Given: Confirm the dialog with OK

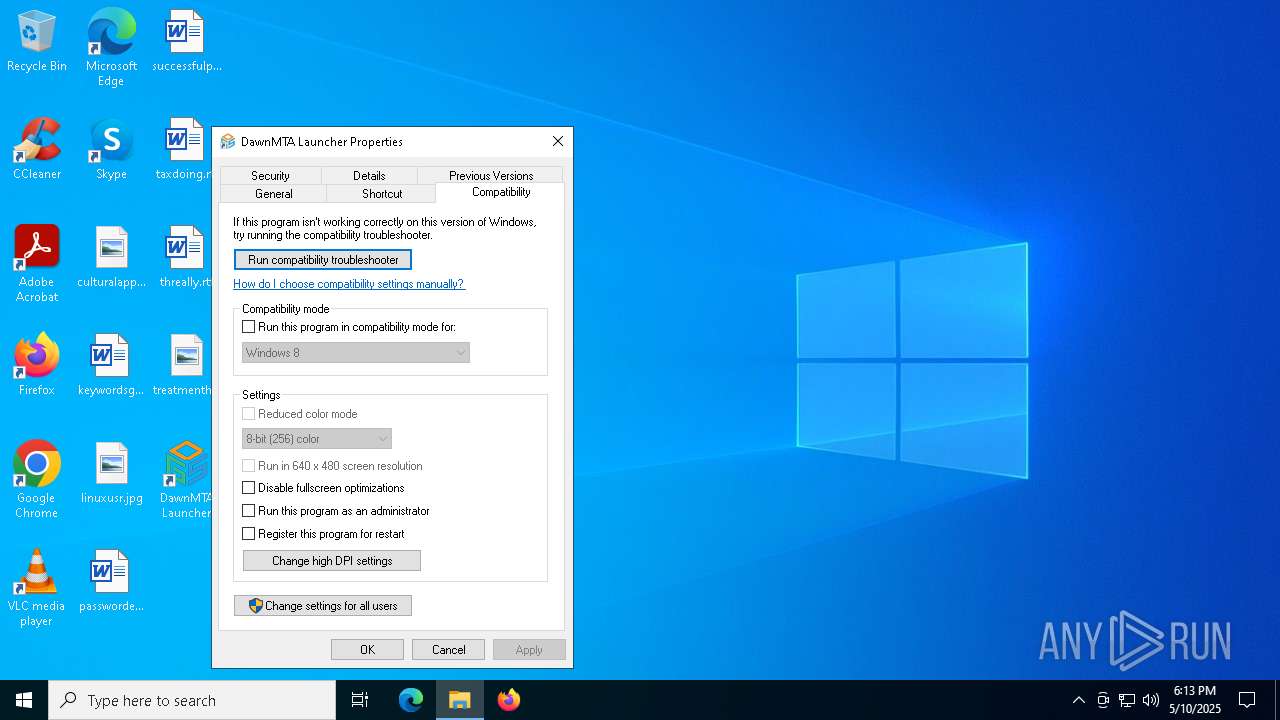Looking at the screenshot, I should pos(367,650).
